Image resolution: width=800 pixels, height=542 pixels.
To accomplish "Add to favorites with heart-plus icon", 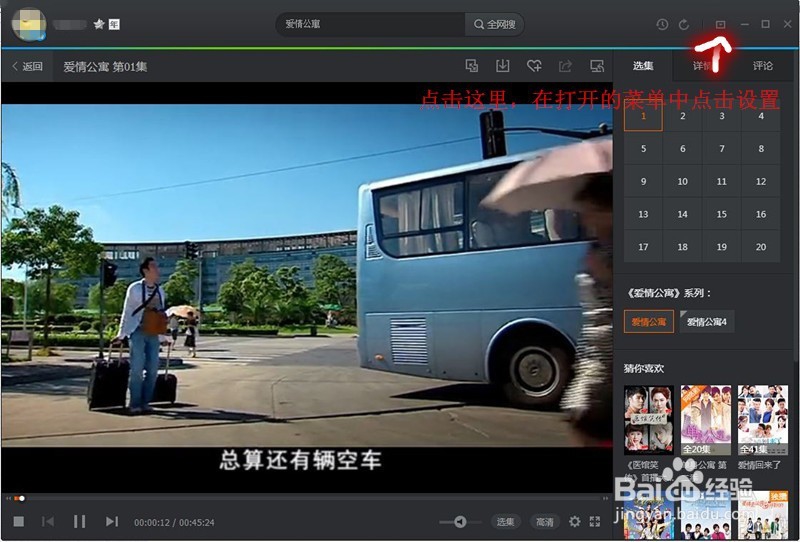I will point(534,65).
